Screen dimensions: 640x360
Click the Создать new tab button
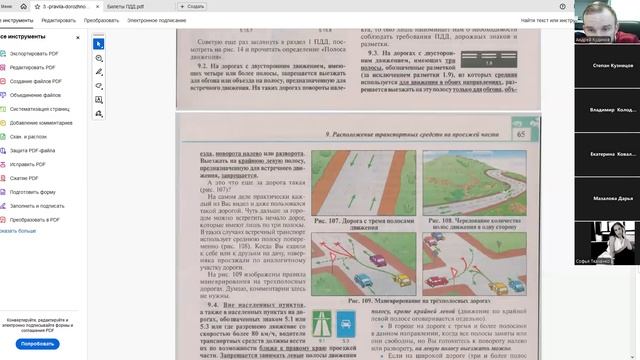pyautogui.click(x=192, y=7)
